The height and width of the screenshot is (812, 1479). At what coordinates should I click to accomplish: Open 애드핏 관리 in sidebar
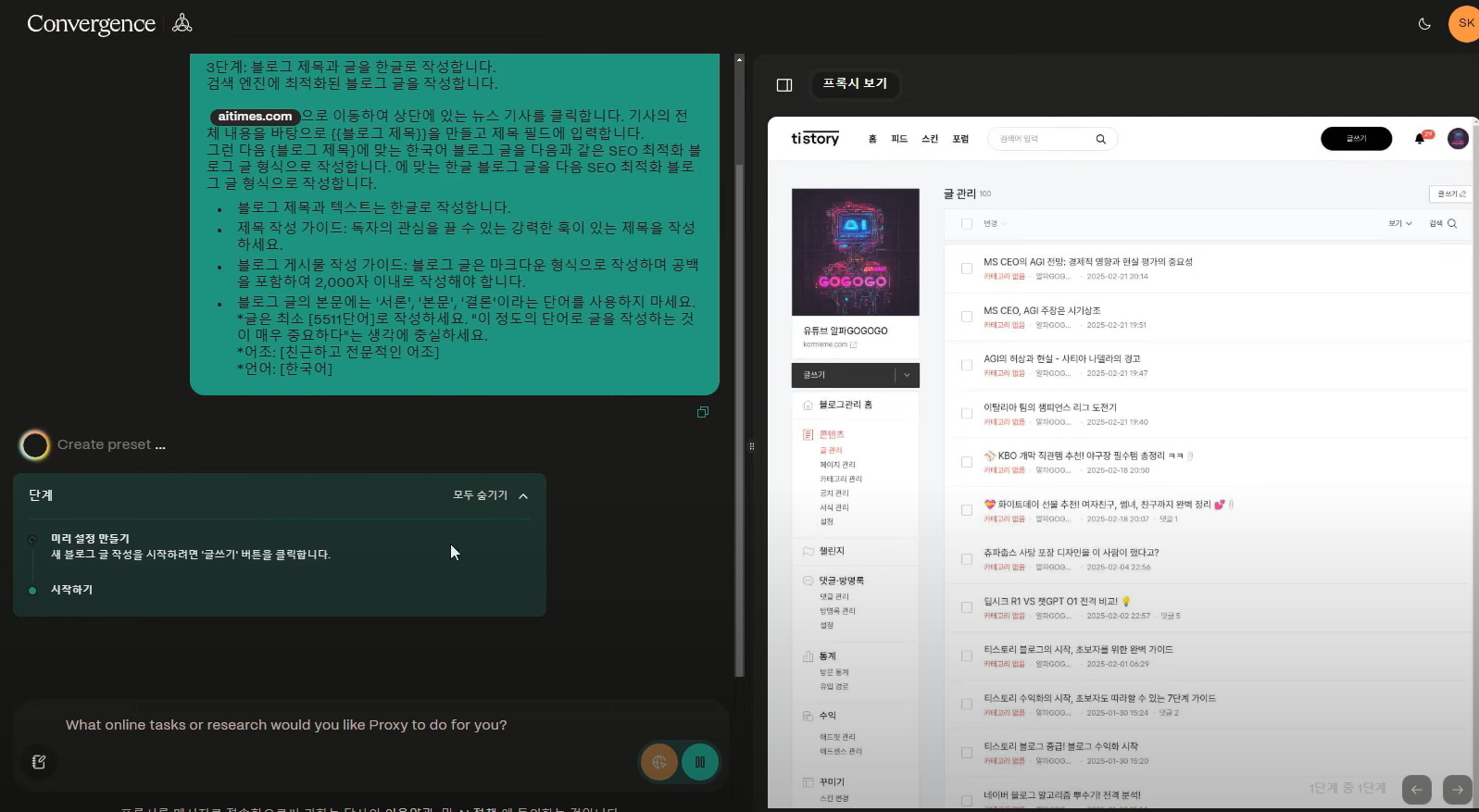[x=837, y=737]
